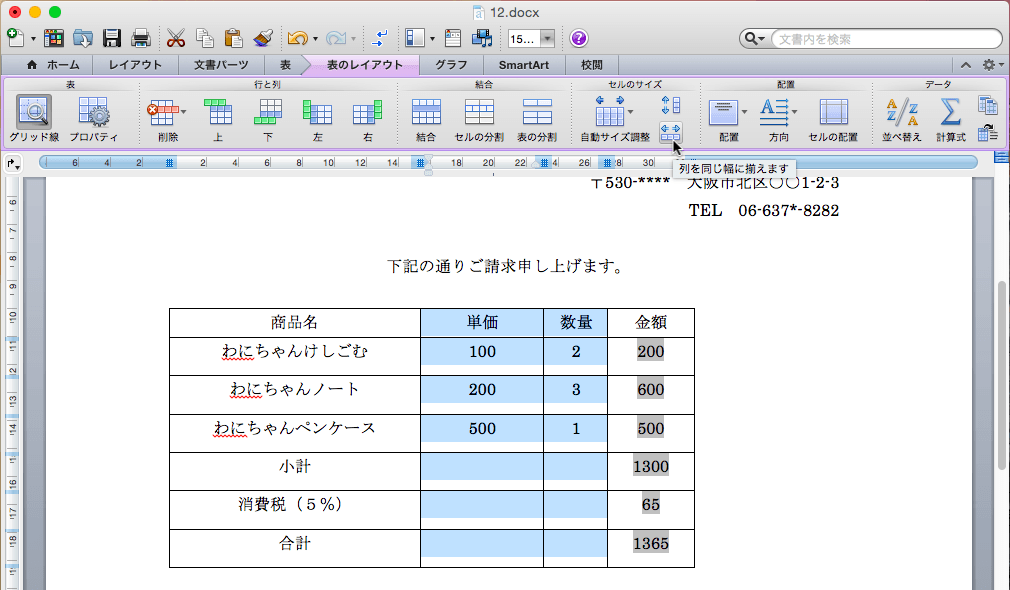Insert a column to the left with 左
Viewport: 1010px width, 590px height.
click(x=318, y=112)
